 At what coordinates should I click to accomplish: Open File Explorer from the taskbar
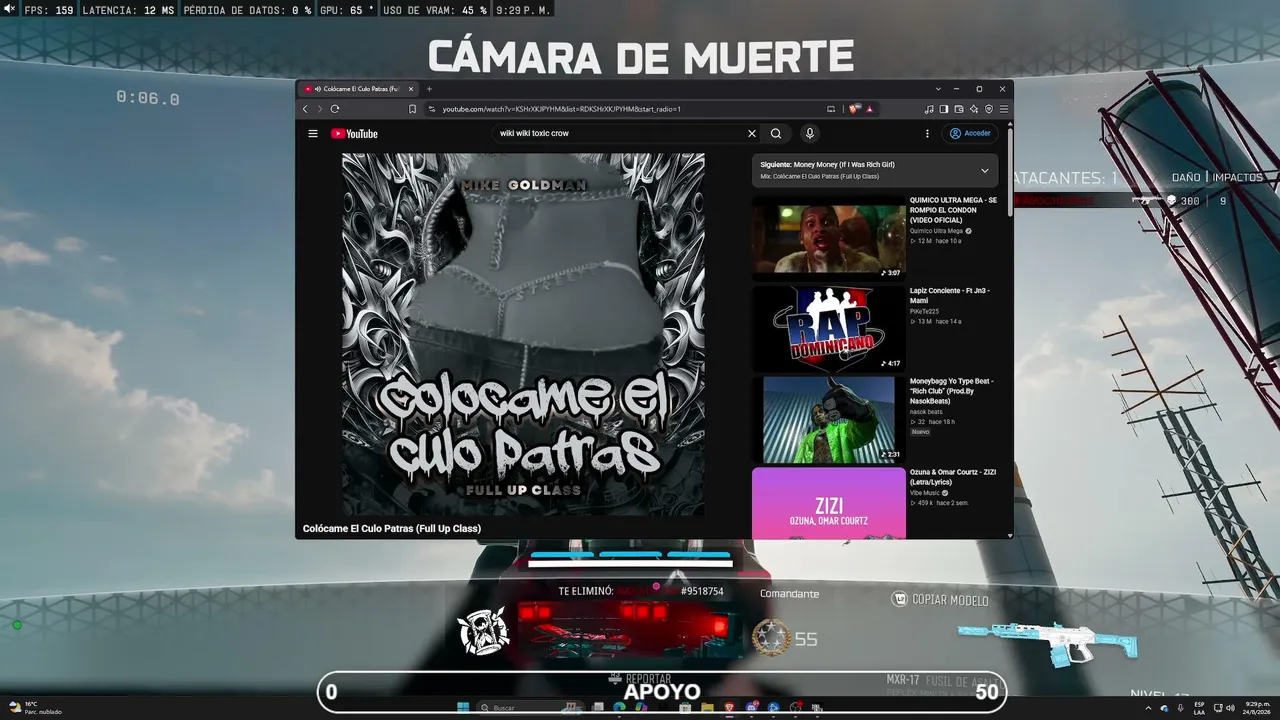[x=707, y=708]
